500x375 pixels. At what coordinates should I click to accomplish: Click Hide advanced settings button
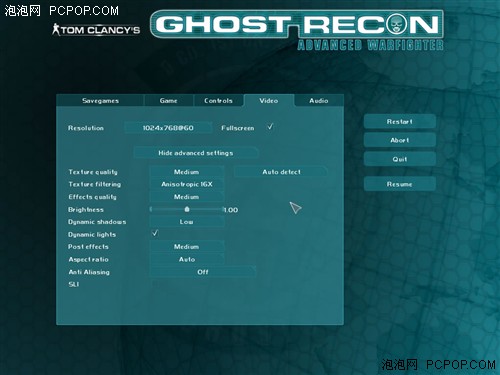(x=196, y=153)
